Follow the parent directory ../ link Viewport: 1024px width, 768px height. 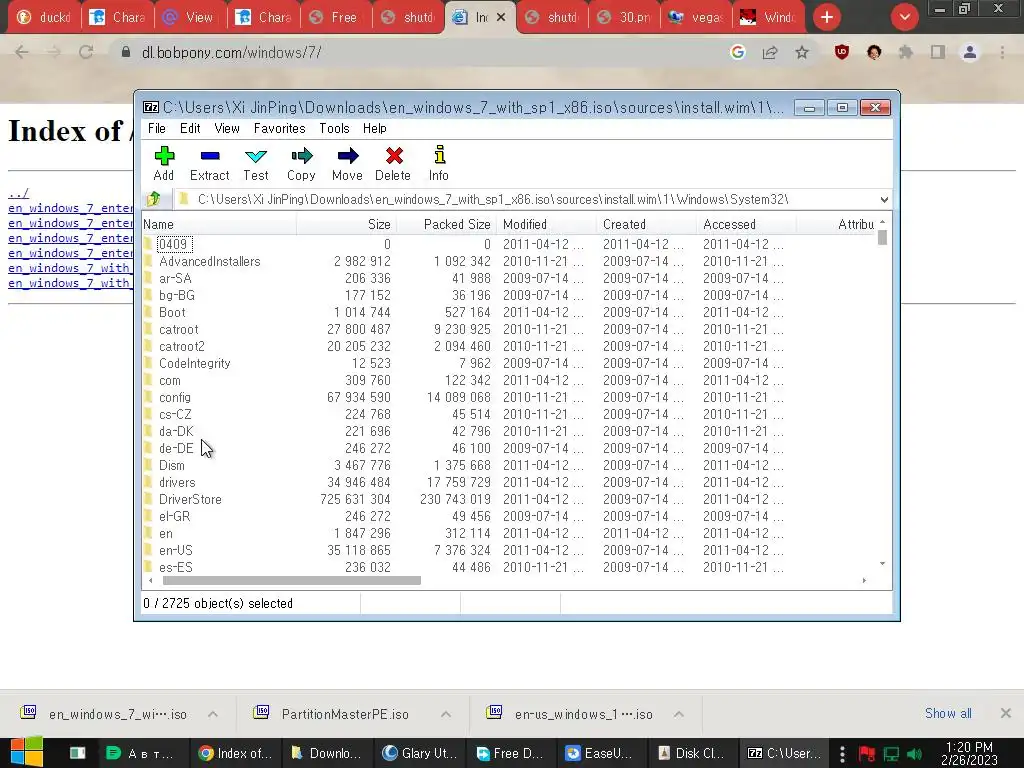coord(18,193)
